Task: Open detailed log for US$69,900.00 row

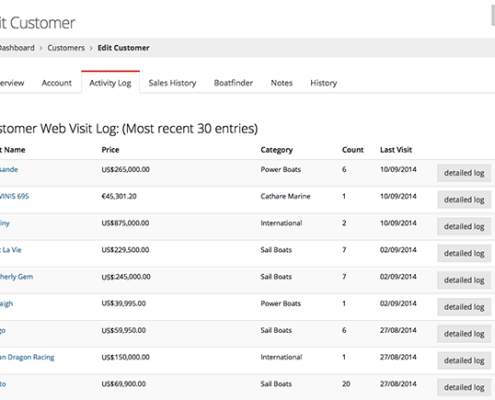Action: coord(464,388)
